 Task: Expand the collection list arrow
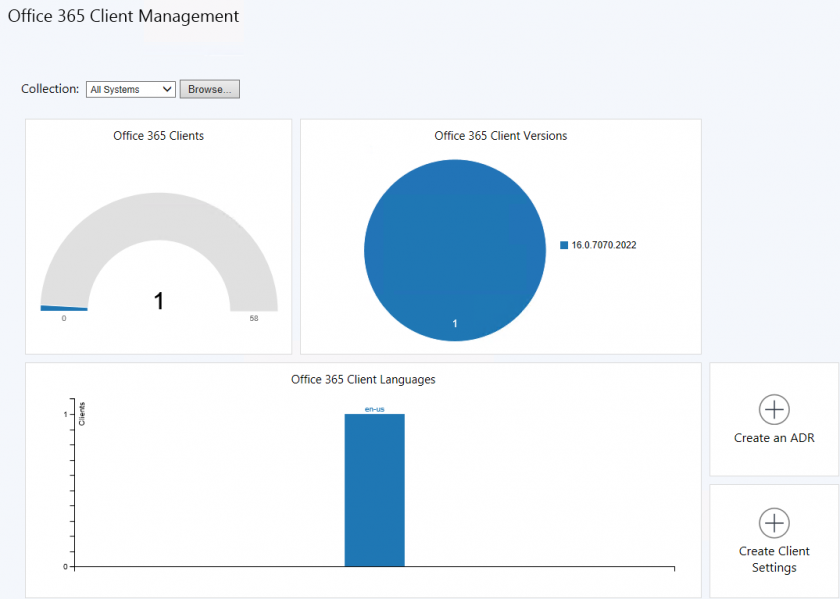coord(165,89)
